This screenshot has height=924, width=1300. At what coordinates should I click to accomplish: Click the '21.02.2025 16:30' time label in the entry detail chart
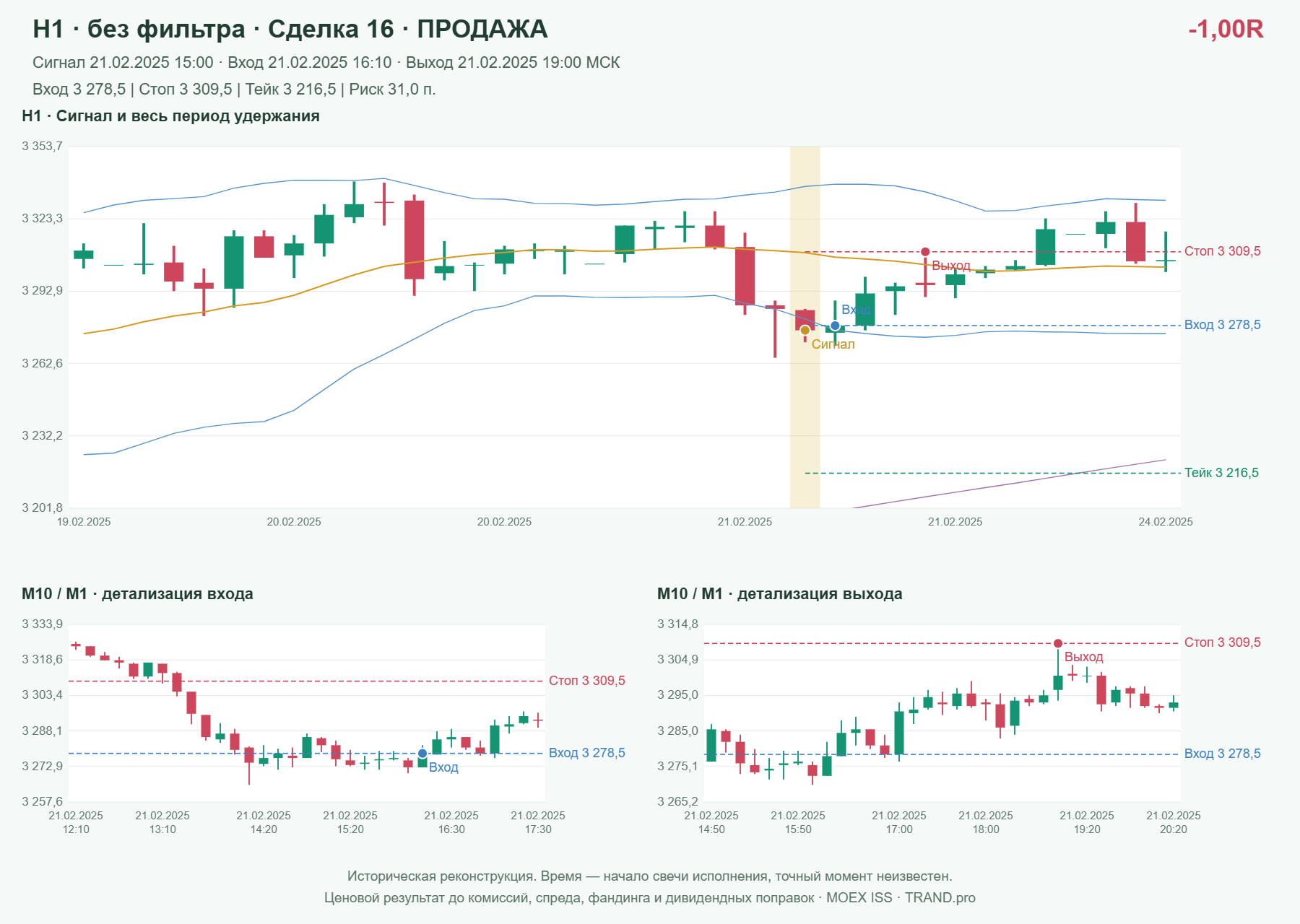click(x=451, y=822)
